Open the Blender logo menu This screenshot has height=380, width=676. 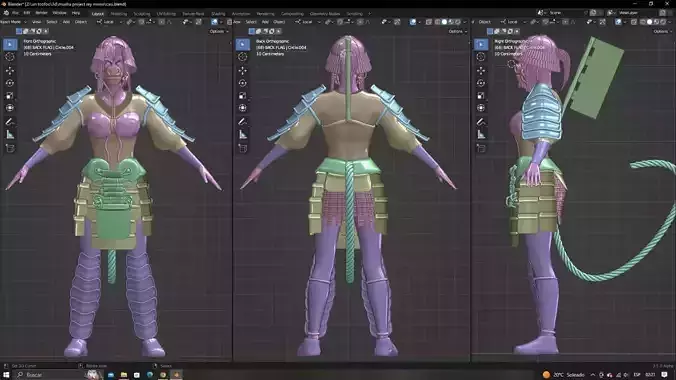[x=6, y=13]
